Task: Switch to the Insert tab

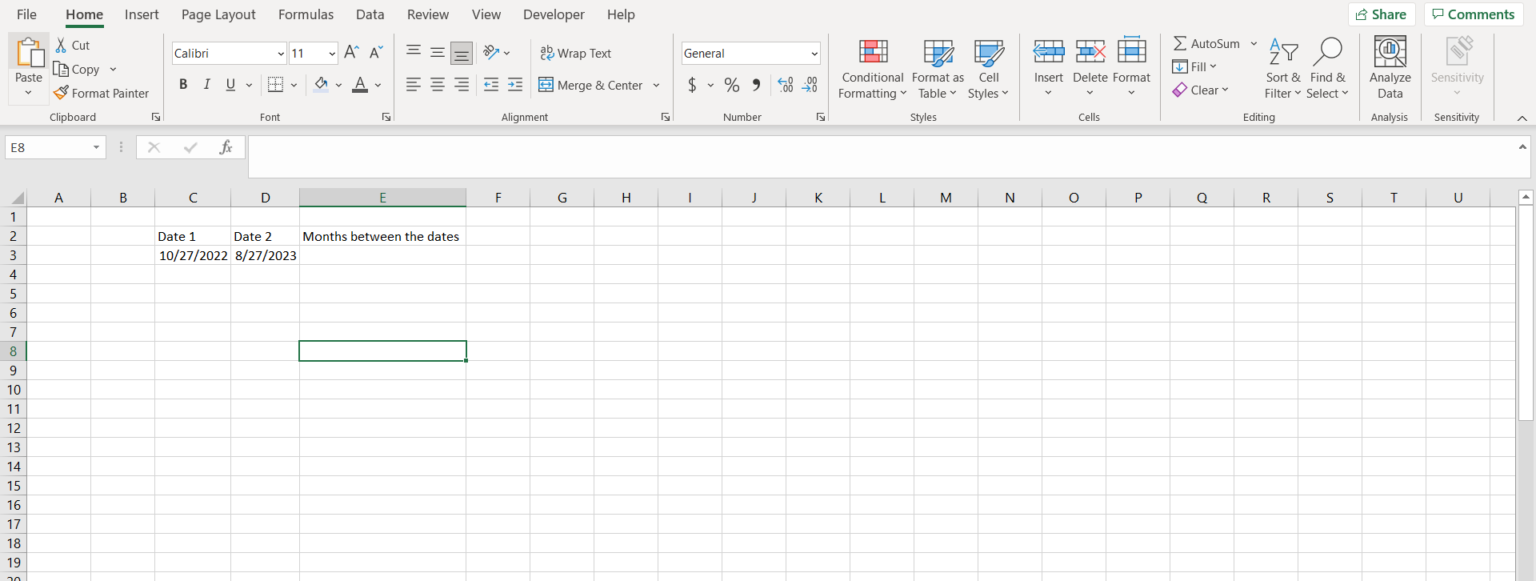Action: 141,14
